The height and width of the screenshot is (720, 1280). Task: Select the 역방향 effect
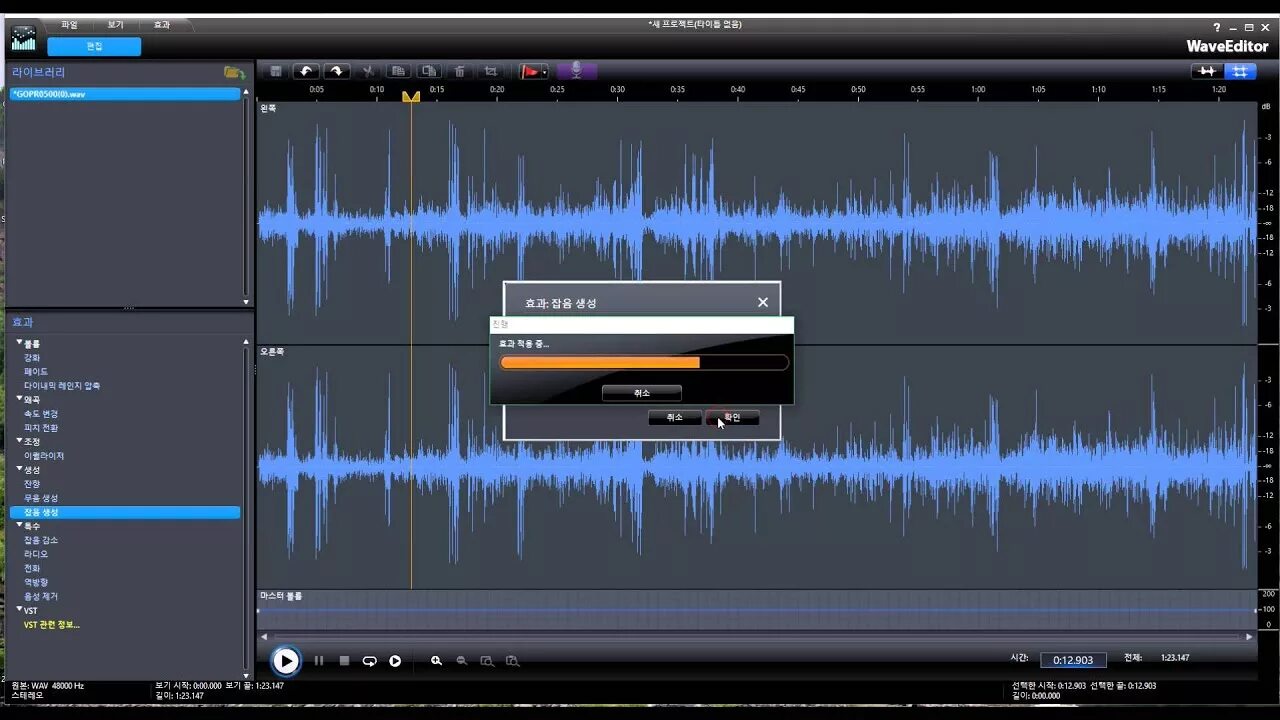coord(36,582)
